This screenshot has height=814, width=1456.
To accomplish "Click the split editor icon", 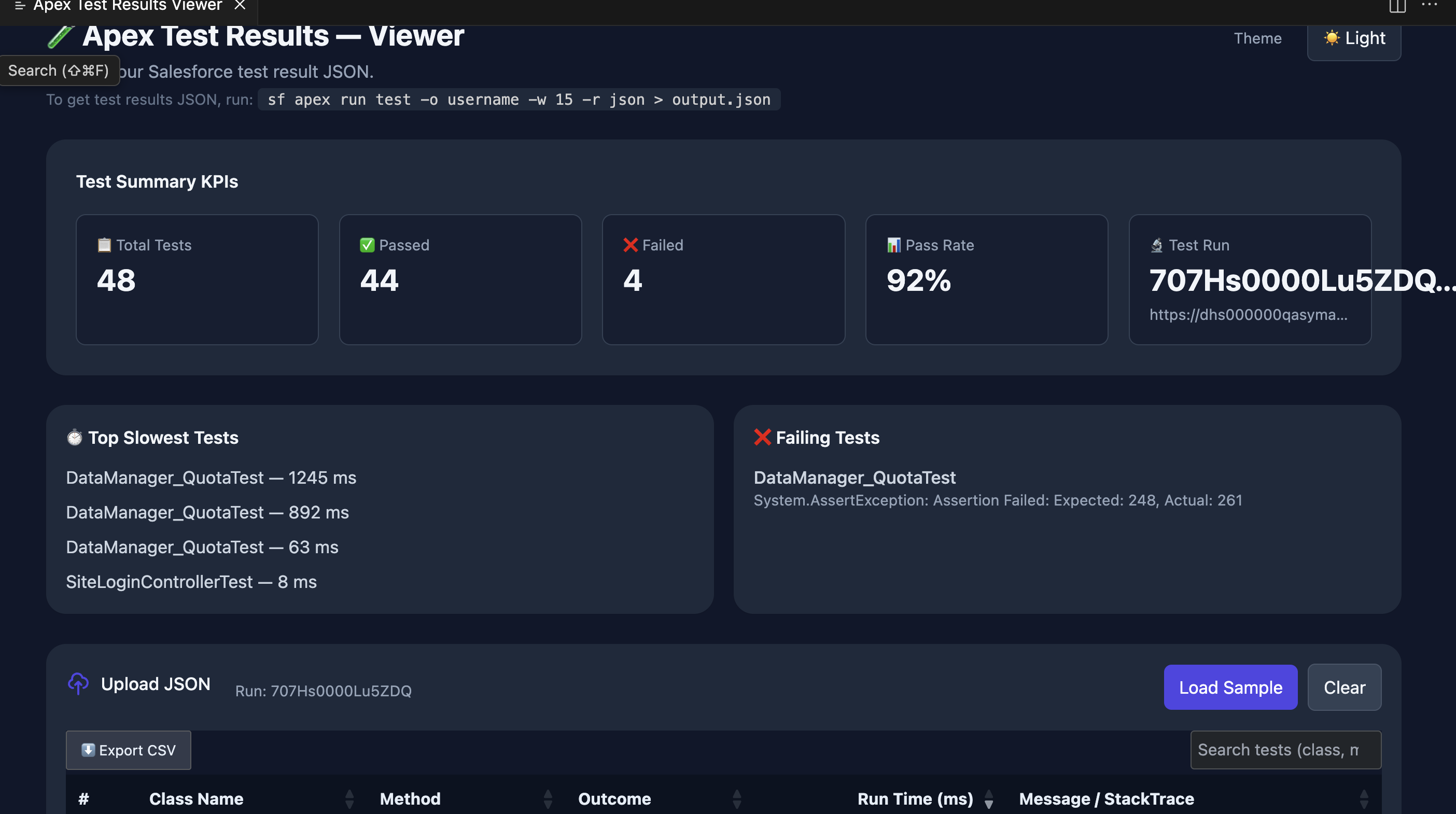I will [x=1397, y=6].
